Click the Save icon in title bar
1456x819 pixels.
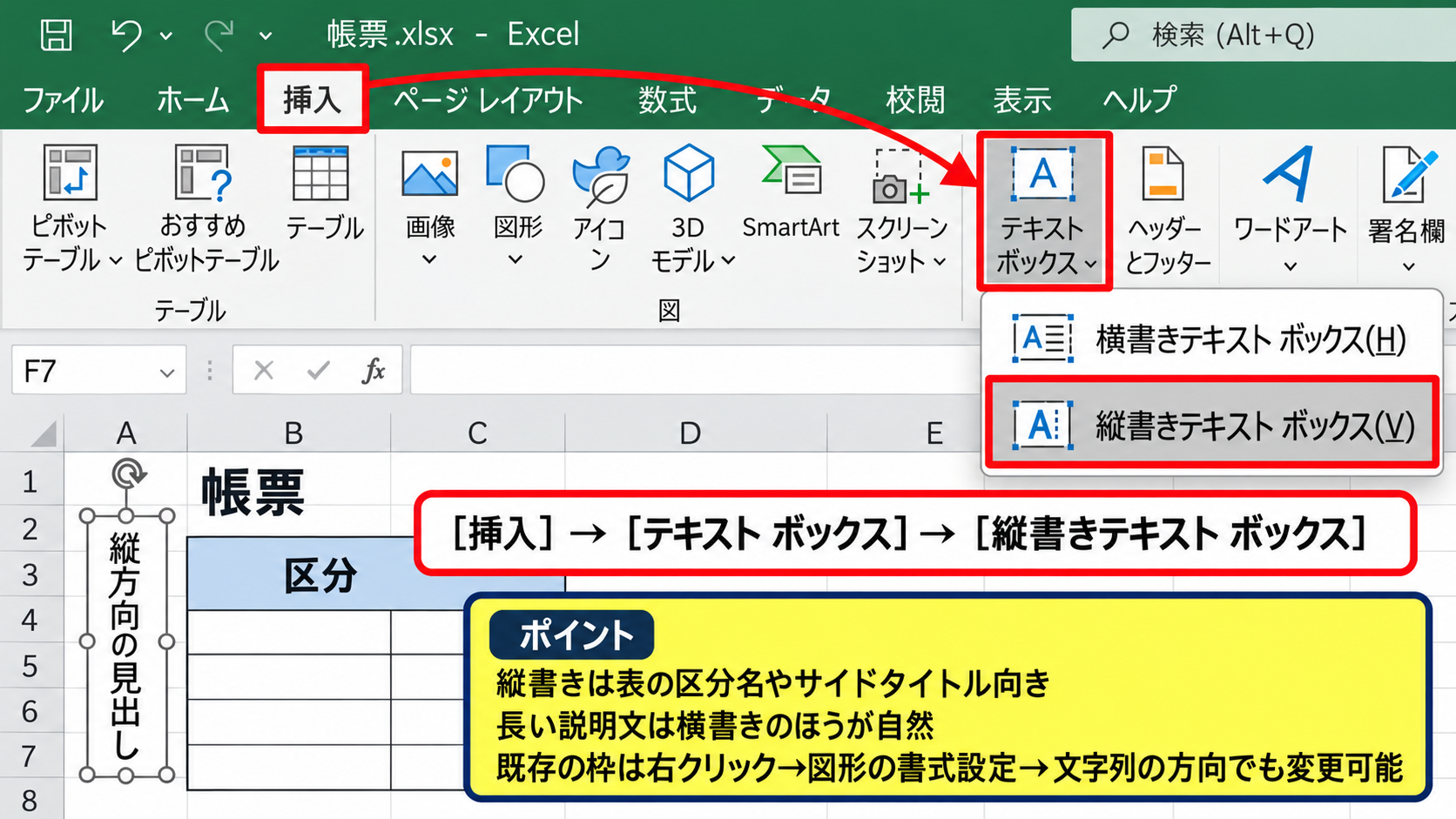[57, 35]
